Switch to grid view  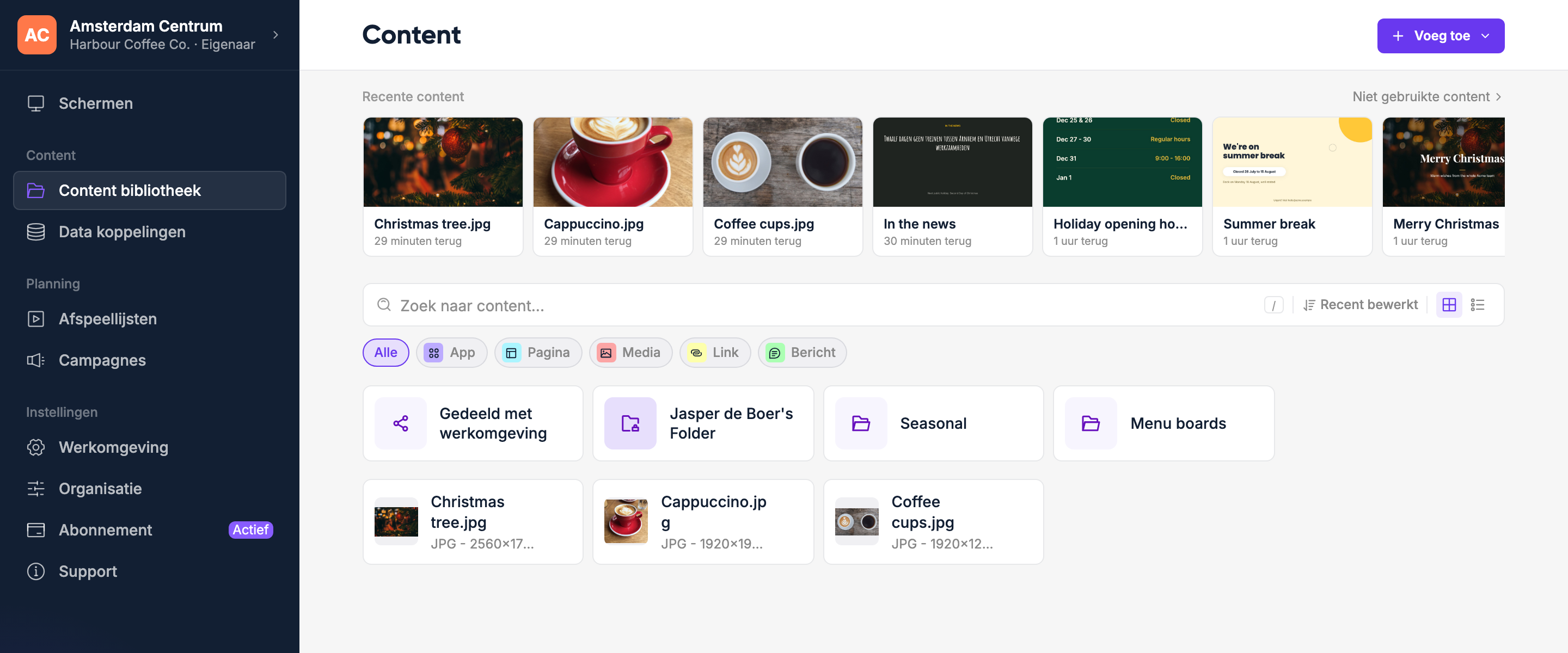pos(1449,305)
